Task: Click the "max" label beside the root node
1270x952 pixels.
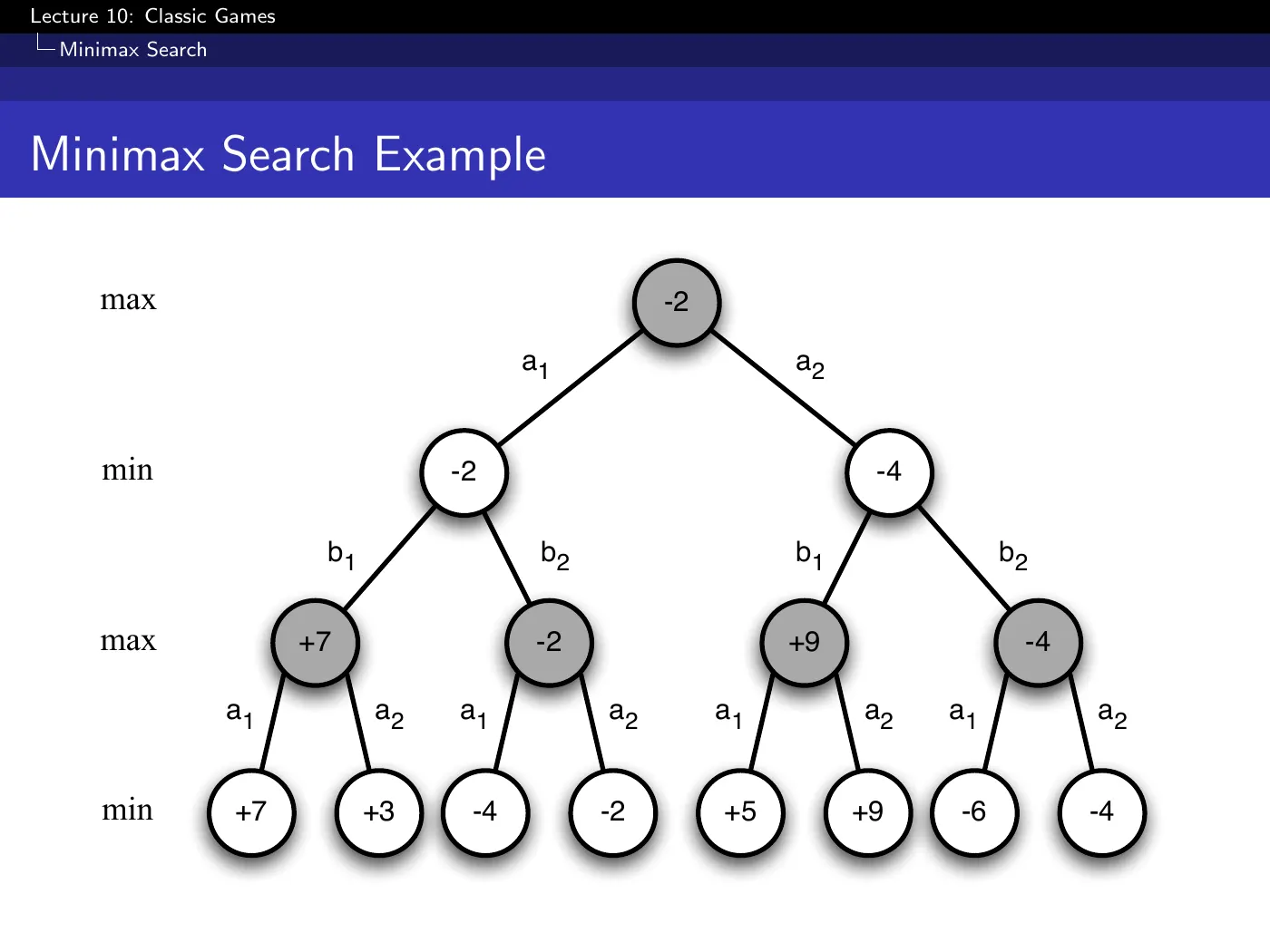Action: (128, 300)
